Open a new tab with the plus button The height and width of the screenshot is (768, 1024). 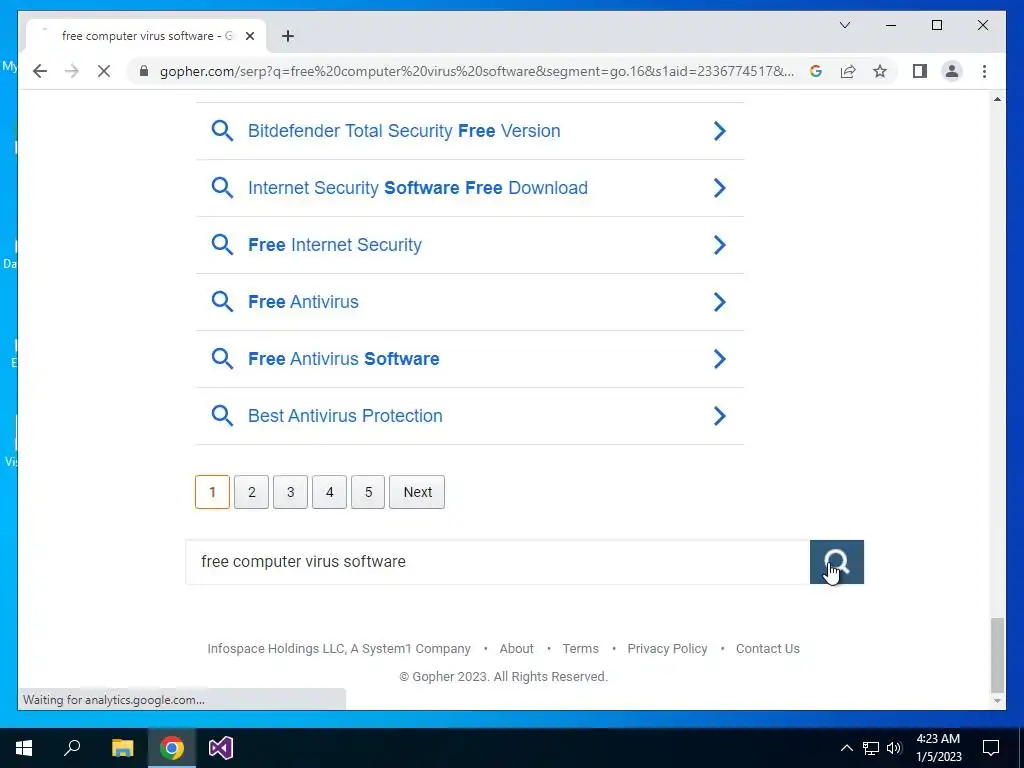(288, 36)
